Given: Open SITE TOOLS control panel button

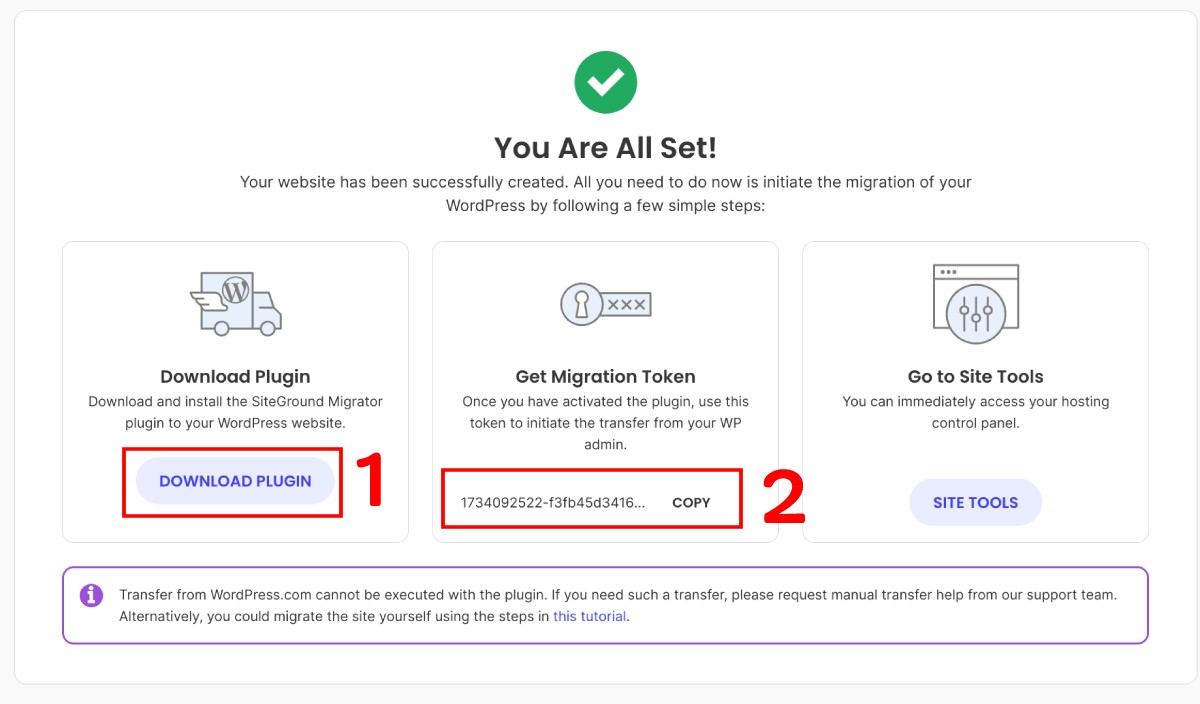Looking at the screenshot, I should pyautogui.click(x=975, y=502).
